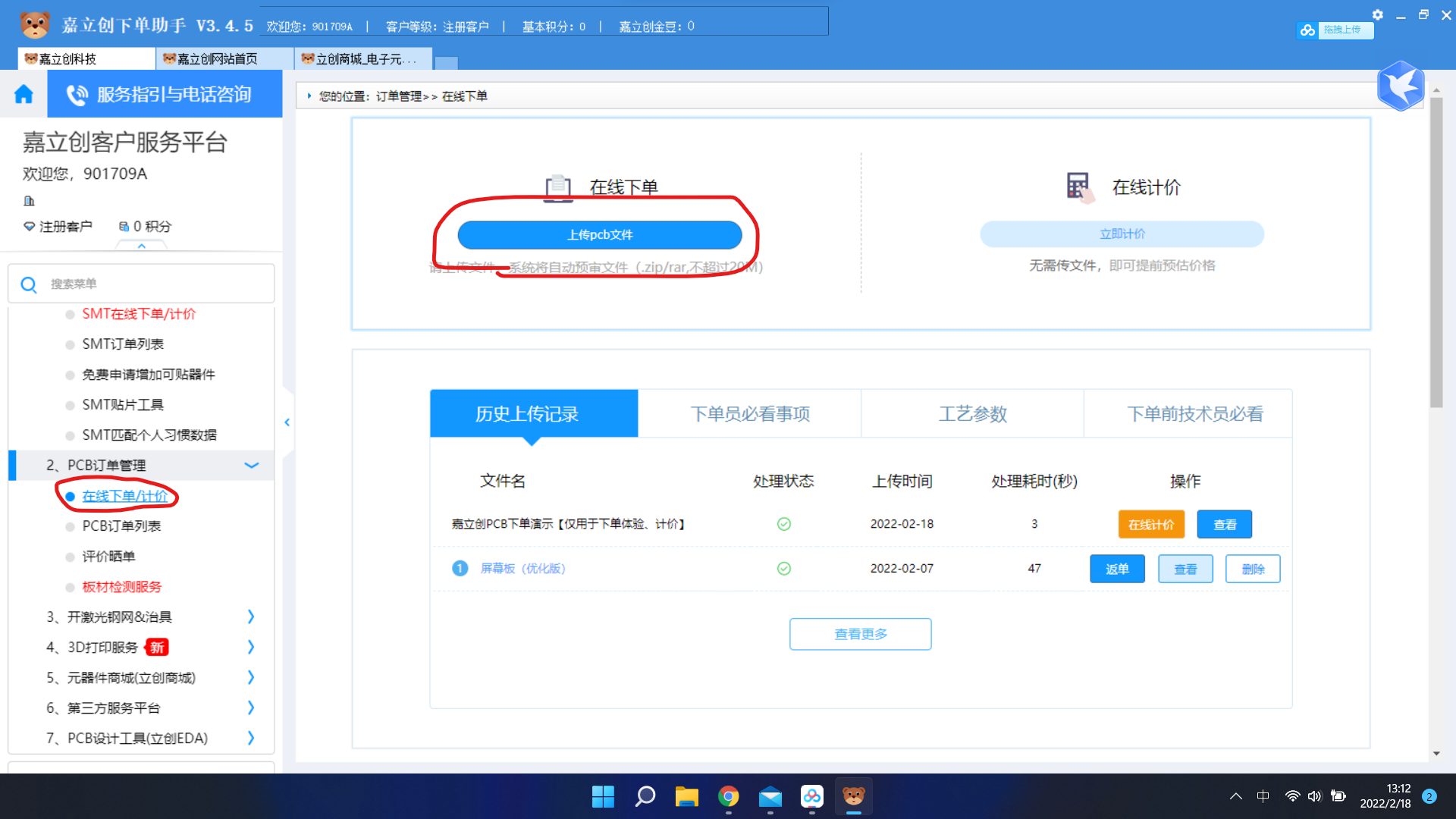Switch to the 嘉立创科技 tab

86,59
